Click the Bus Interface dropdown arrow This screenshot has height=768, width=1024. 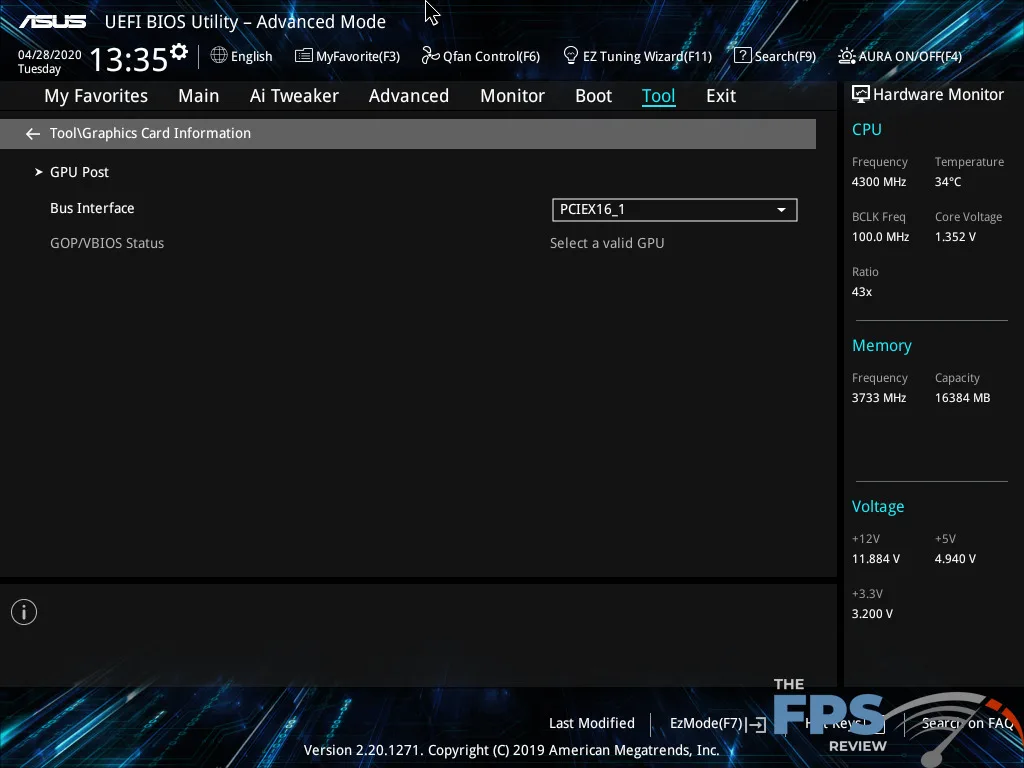point(781,210)
